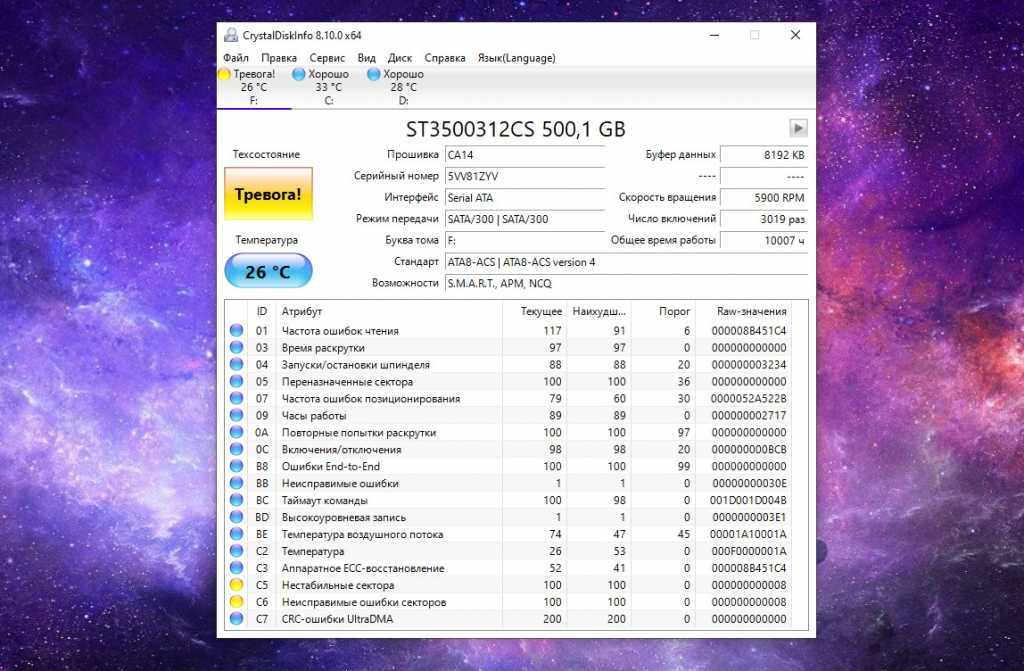Click the 26 °C temperature button
1024x671 pixels.
(x=268, y=271)
